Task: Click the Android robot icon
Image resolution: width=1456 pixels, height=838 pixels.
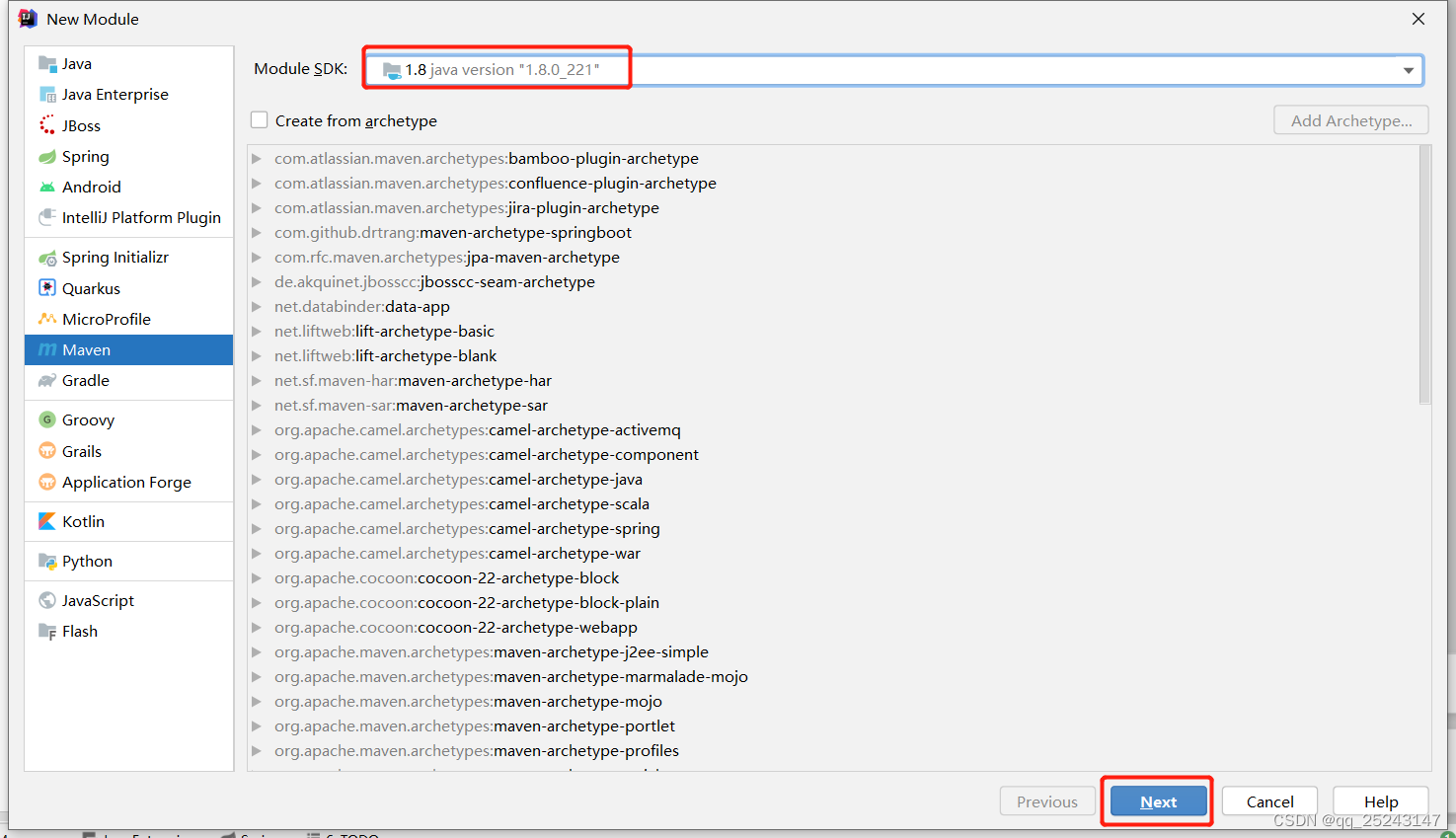Action: (x=47, y=187)
